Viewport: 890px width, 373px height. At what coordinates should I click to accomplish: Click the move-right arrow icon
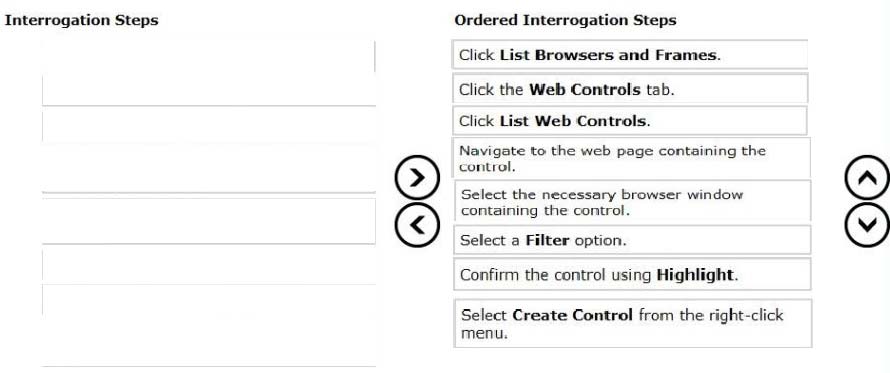[417, 179]
